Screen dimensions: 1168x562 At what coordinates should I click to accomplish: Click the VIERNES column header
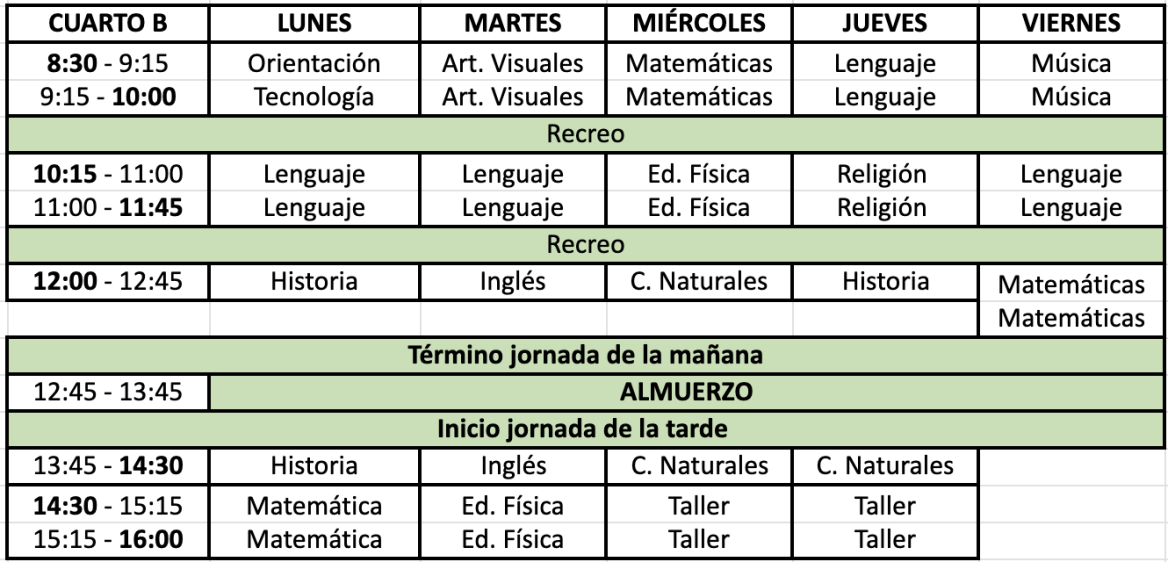click(x=1071, y=24)
